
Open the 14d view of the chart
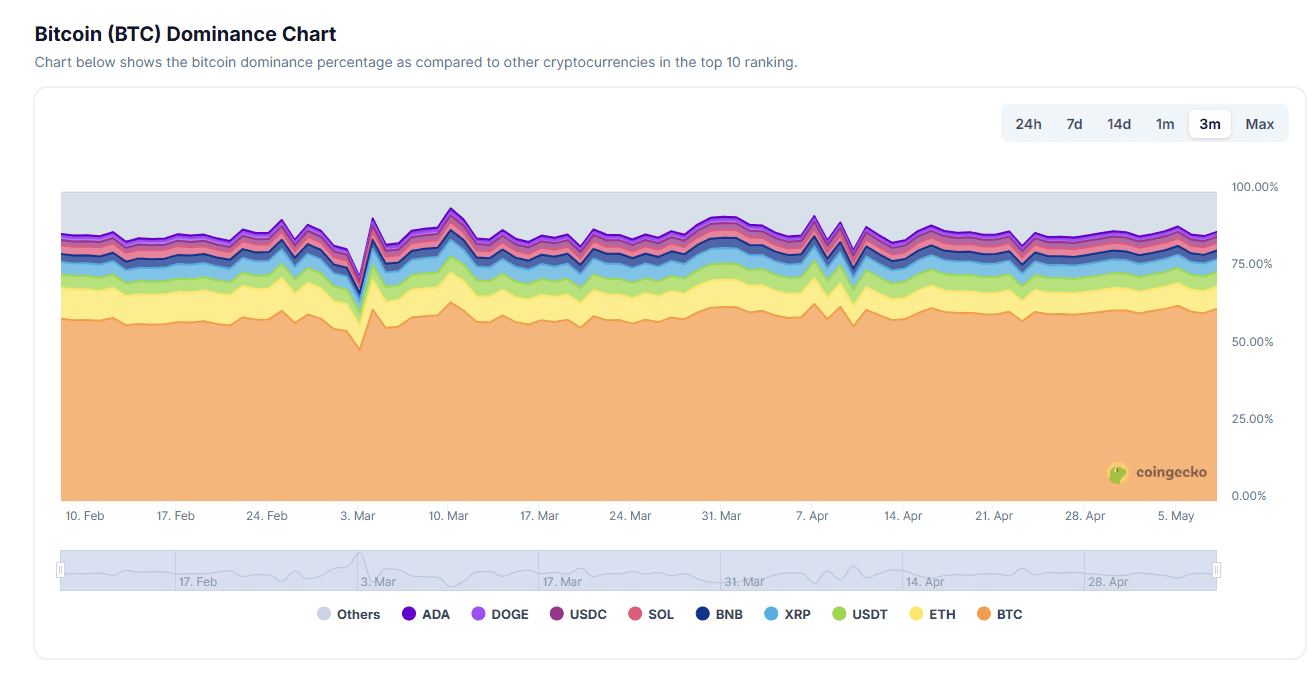[1118, 123]
